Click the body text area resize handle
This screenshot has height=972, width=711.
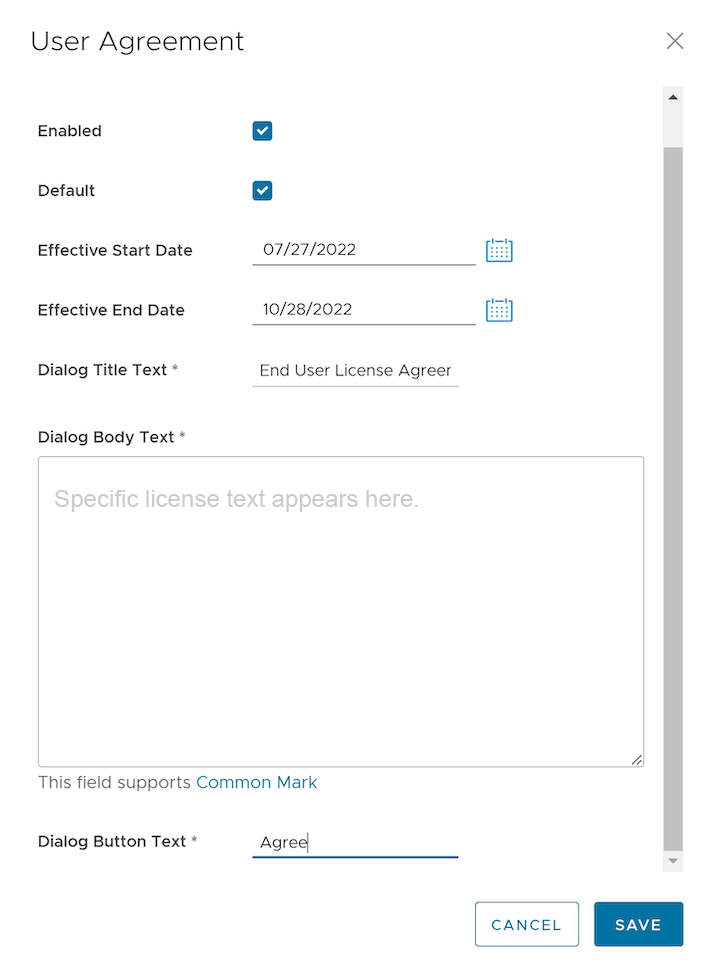[x=637, y=760]
